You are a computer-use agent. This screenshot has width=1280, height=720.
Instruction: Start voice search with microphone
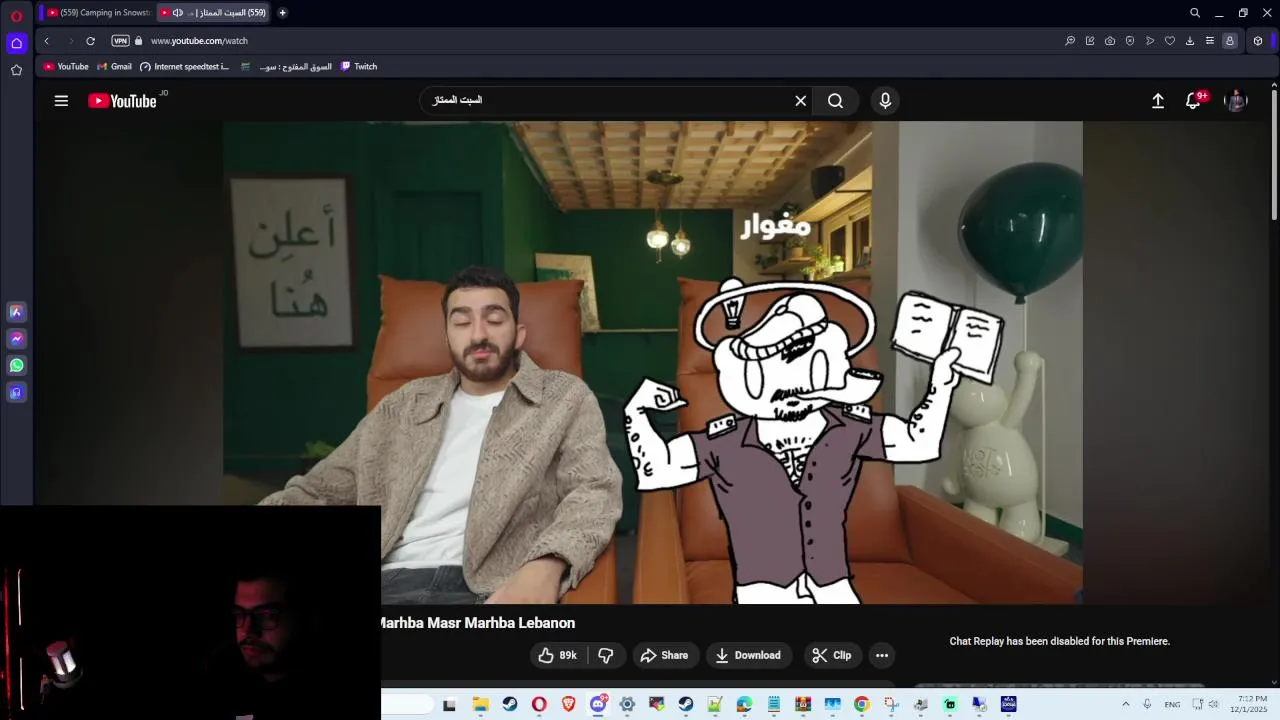click(885, 101)
